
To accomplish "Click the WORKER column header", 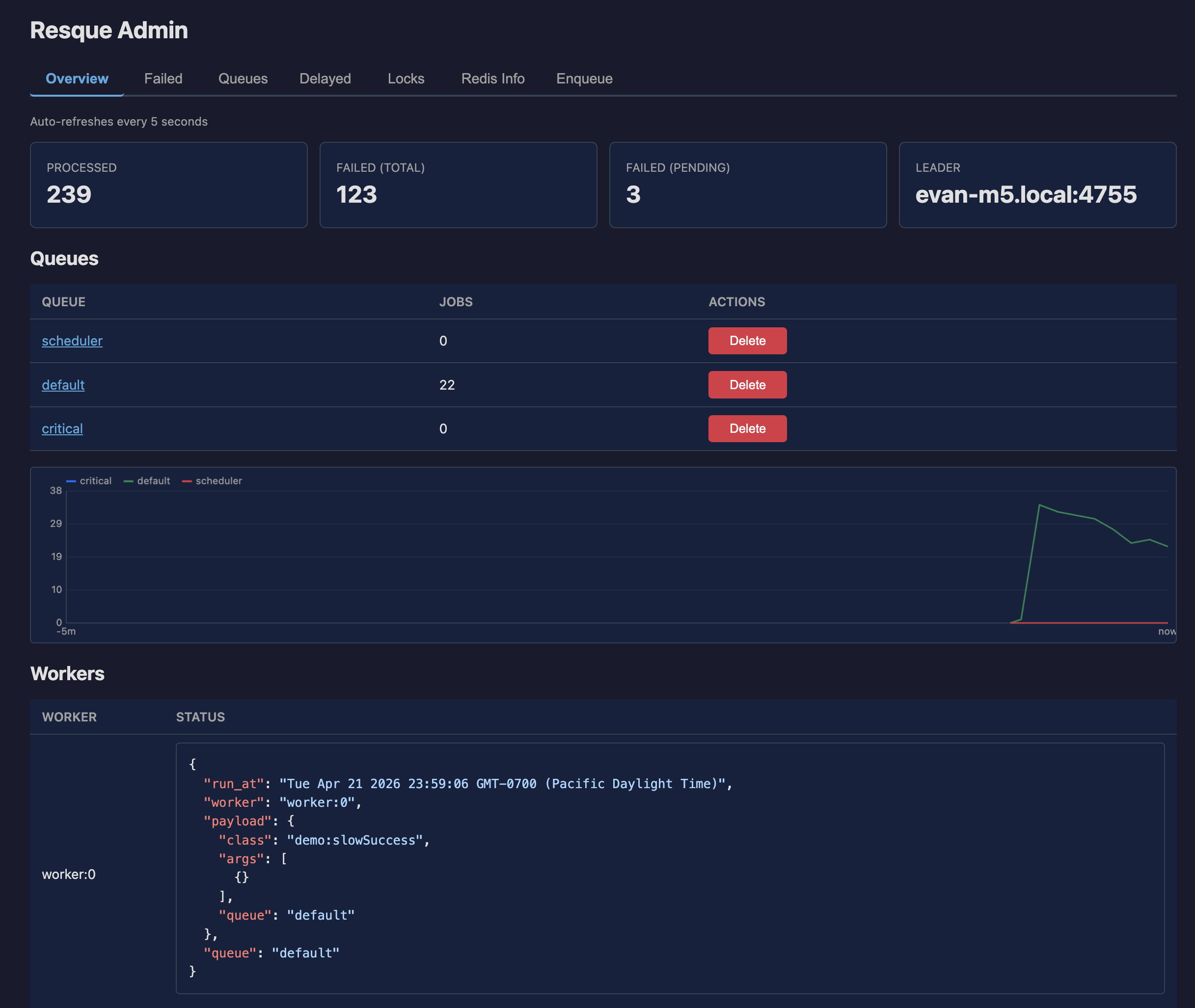I will pyautogui.click(x=69, y=717).
